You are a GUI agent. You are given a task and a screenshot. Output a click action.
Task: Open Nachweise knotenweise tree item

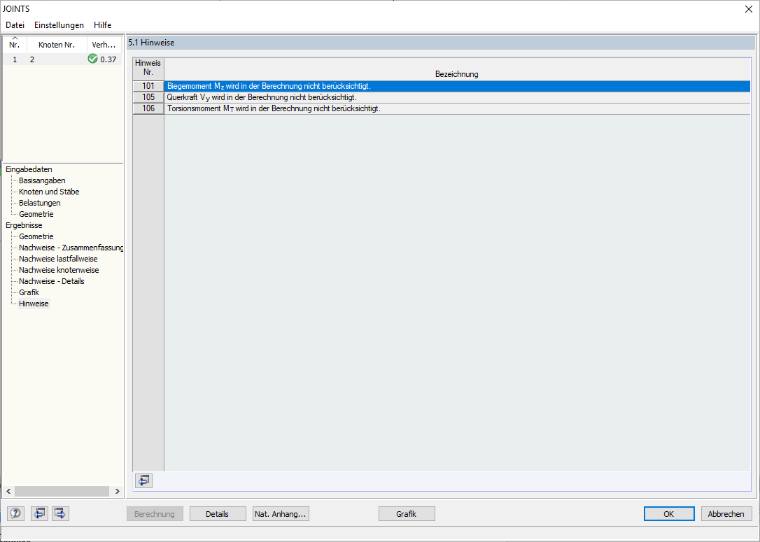59,270
